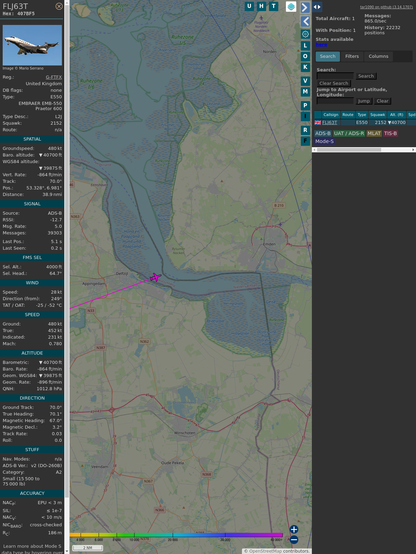Screen dimensions: 416x554
Task: Close the FLJ63T aircraft info panel
Action: [59, 6]
